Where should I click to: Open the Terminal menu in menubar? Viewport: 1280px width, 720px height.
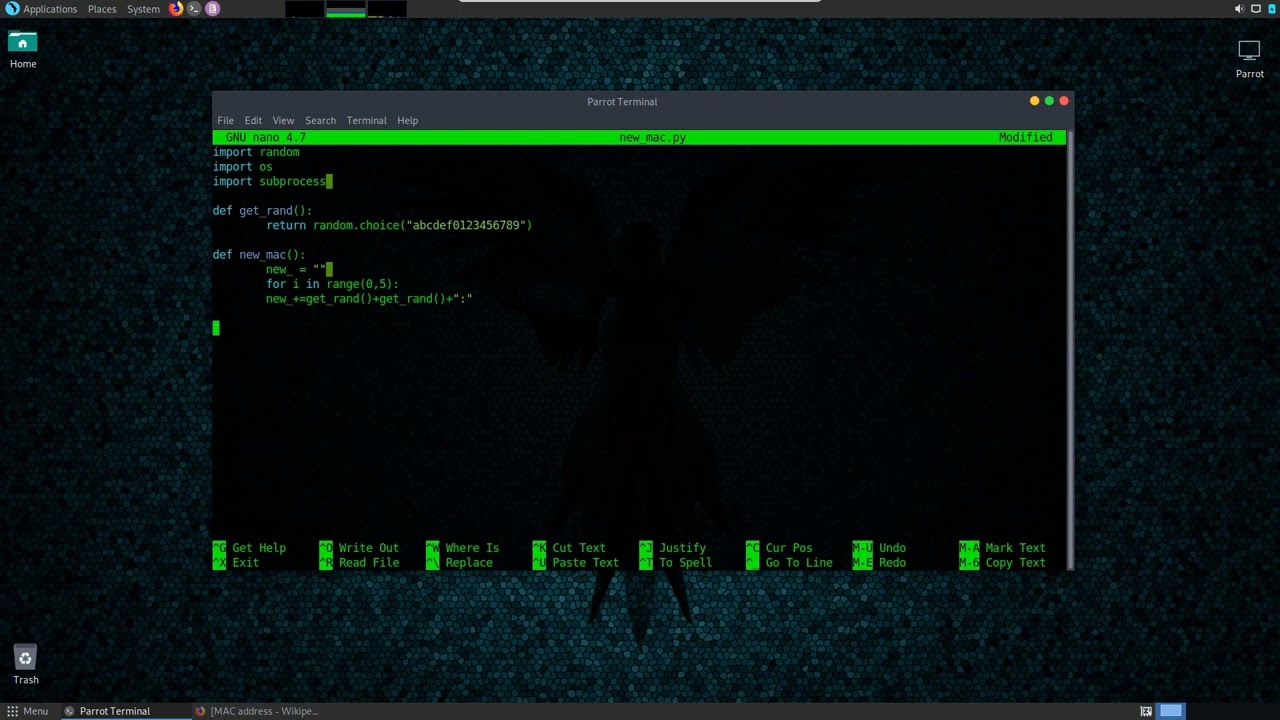coord(366,120)
